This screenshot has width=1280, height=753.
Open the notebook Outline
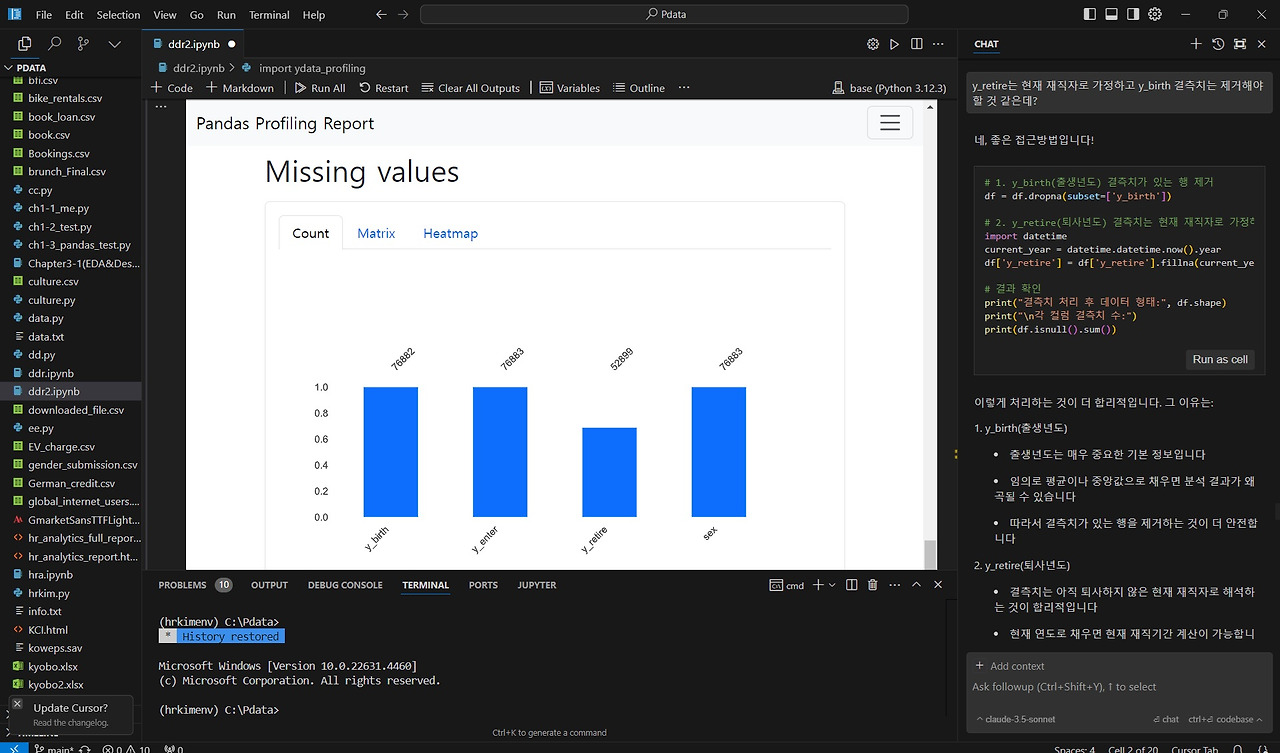[639, 88]
